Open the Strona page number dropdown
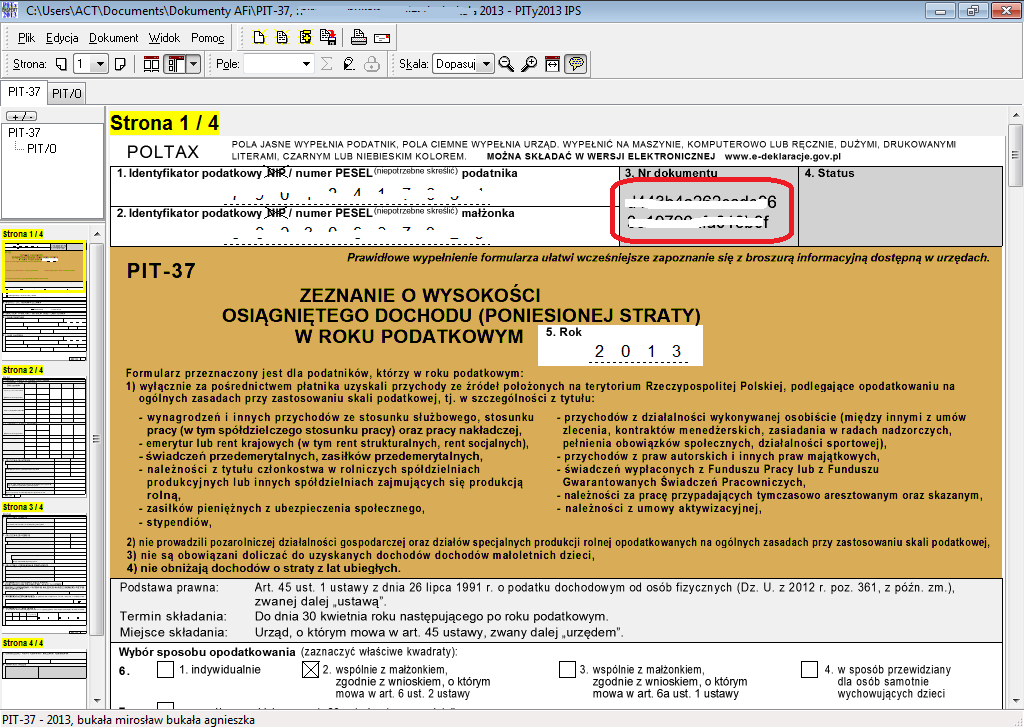 100,63
